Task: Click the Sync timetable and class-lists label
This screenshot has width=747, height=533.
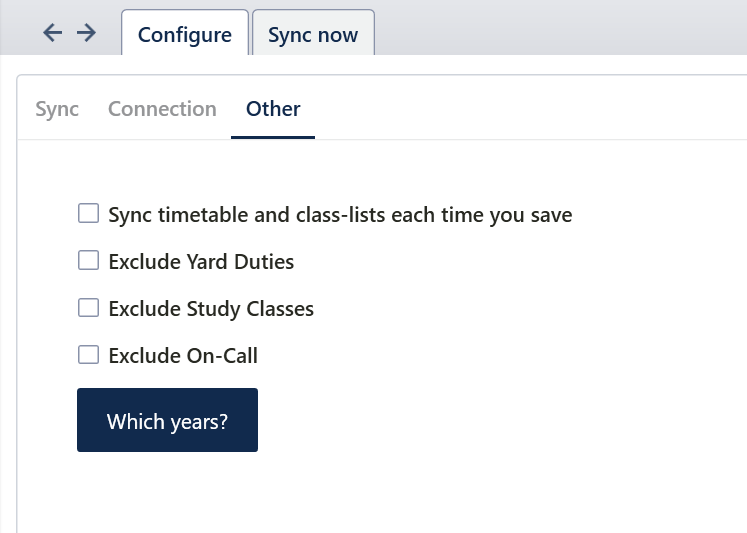Action: [340, 215]
